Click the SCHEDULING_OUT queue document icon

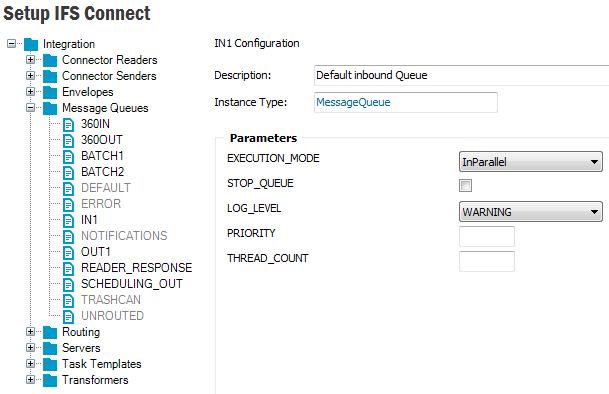click(x=68, y=285)
